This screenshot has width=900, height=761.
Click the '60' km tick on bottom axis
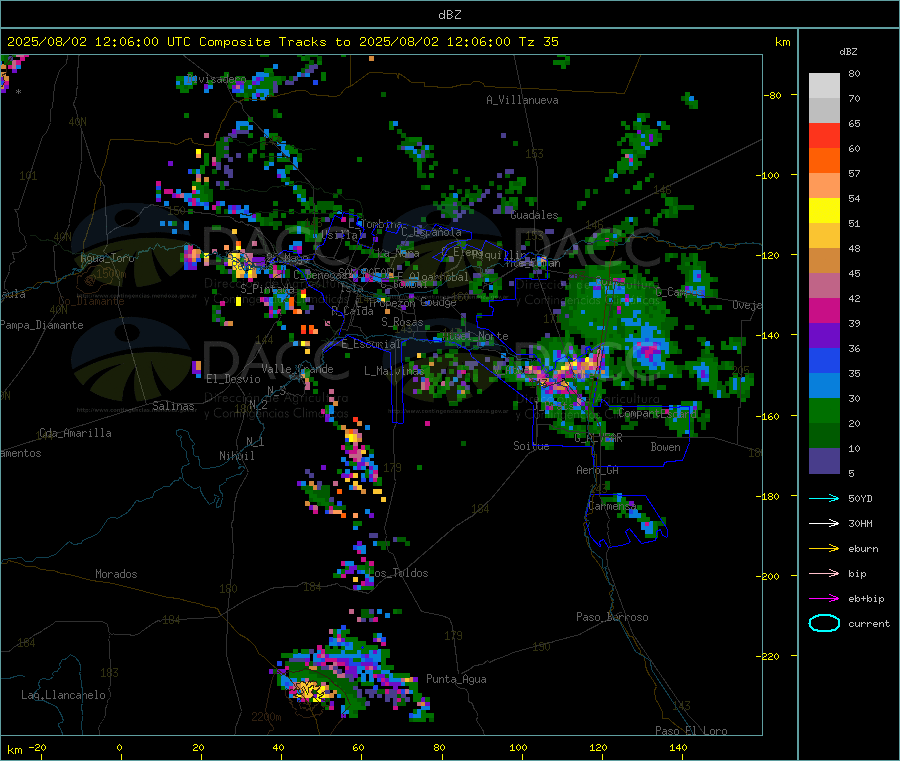pos(358,747)
